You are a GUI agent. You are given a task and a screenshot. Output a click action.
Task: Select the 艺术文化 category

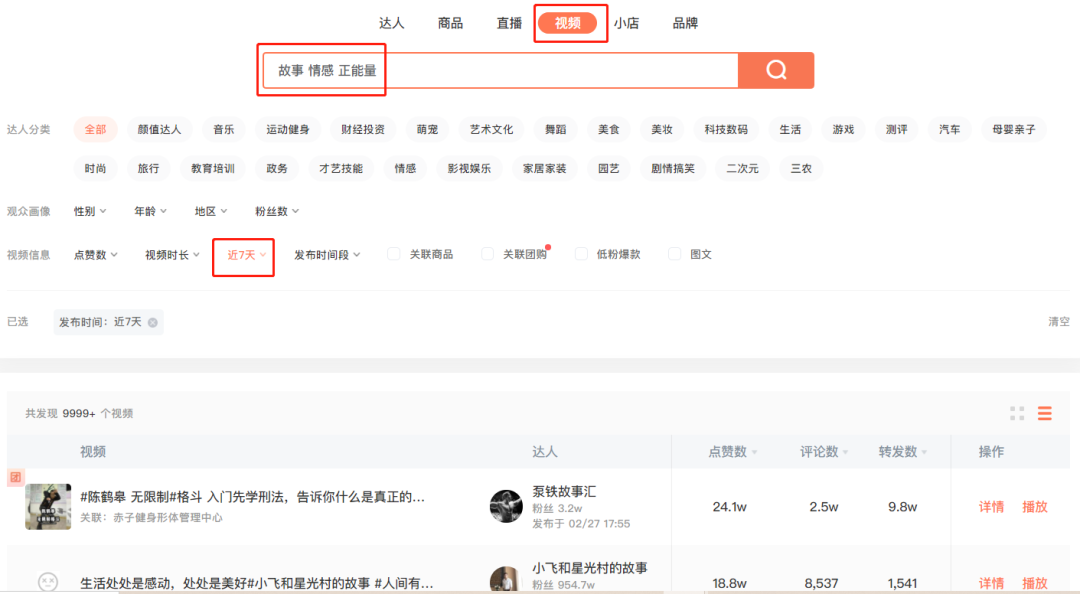click(x=491, y=130)
